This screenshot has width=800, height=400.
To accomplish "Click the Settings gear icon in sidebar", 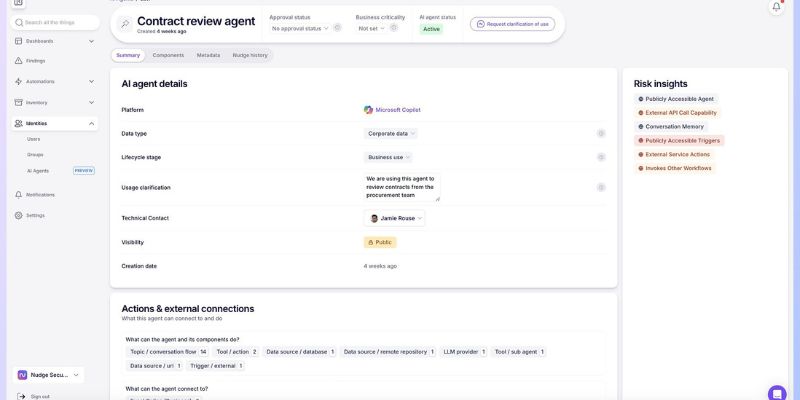I will (x=19, y=215).
